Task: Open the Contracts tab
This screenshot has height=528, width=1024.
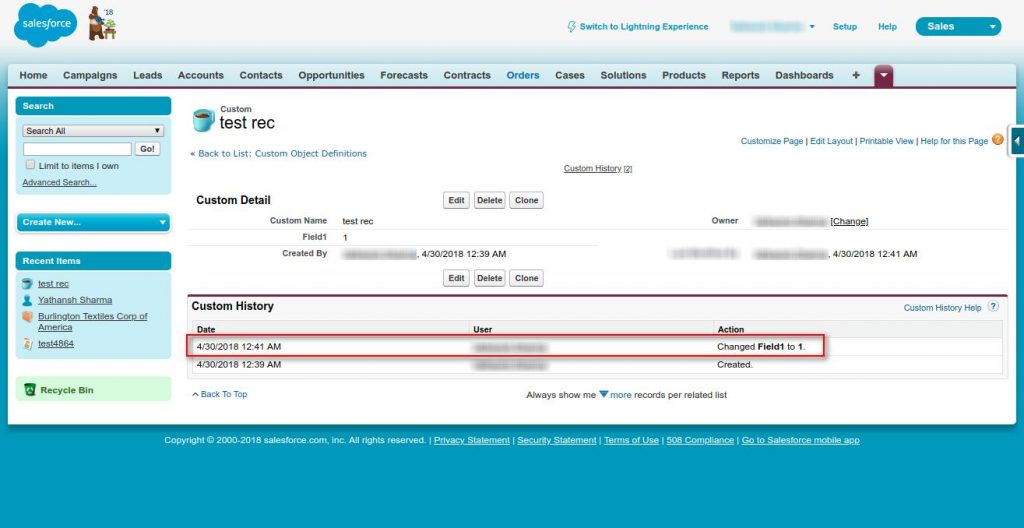Action: pyautogui.click(x=467, y=75)
